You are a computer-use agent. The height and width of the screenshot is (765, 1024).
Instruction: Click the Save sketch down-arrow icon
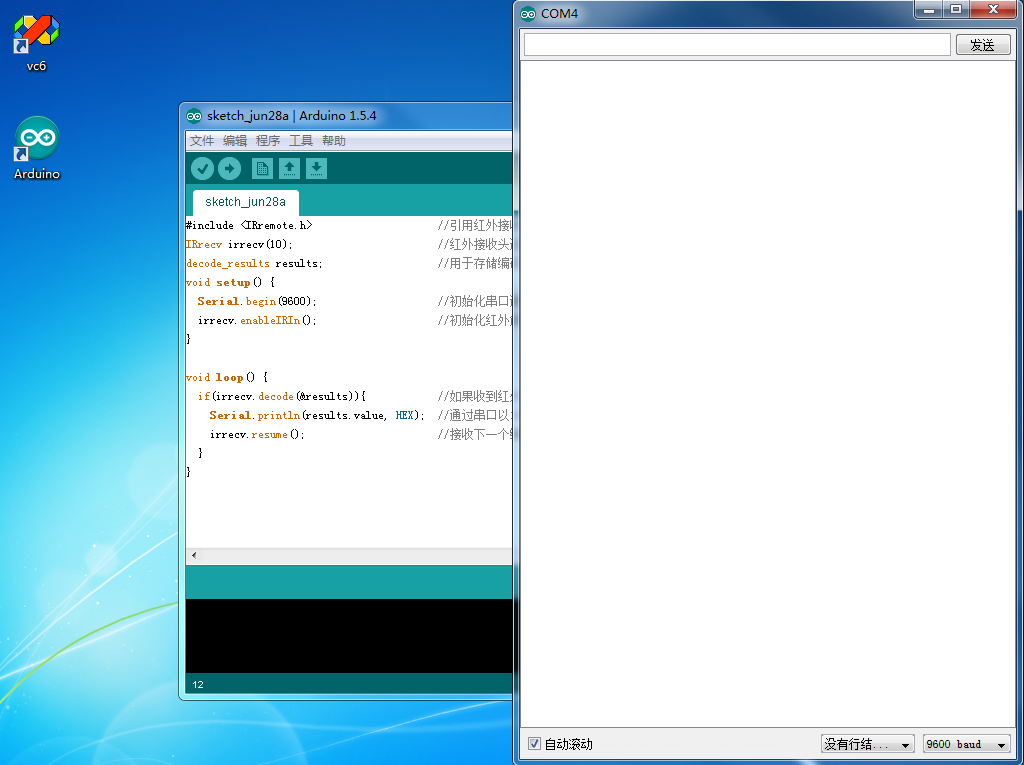pos(316,169)
